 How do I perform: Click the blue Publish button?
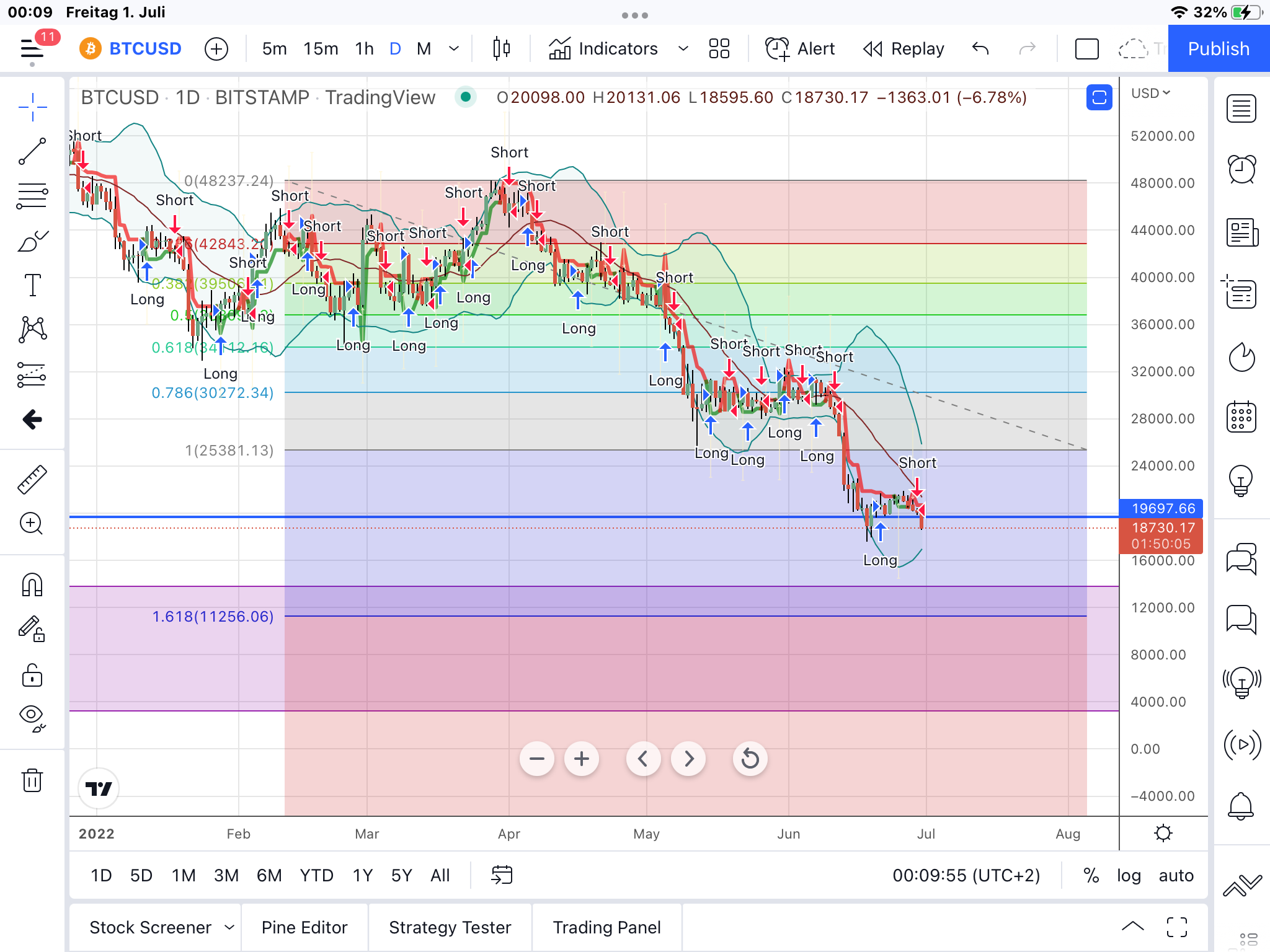(1218, 48)
